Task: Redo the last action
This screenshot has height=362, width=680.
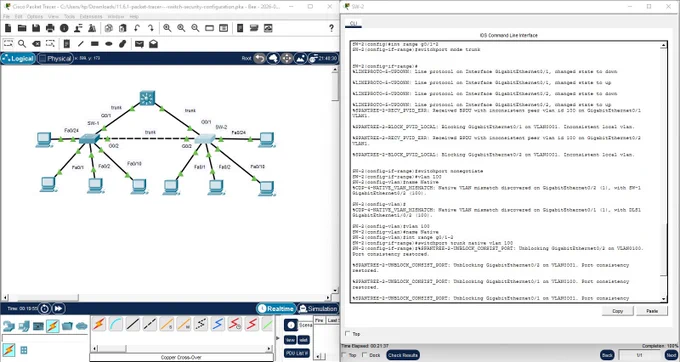Action: (151, 28)
